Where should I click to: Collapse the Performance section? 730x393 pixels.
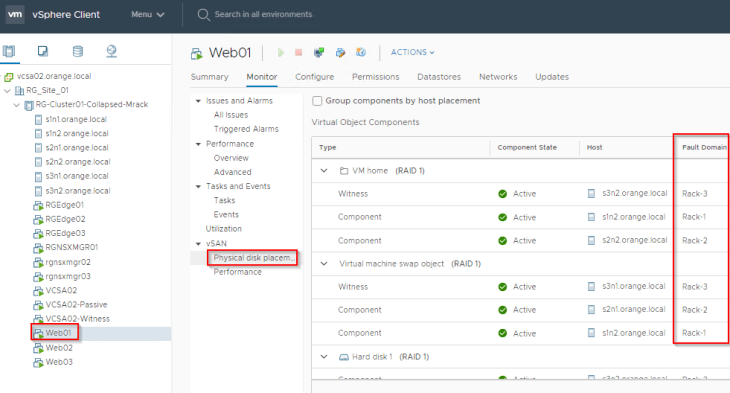(x=198, y=144)
